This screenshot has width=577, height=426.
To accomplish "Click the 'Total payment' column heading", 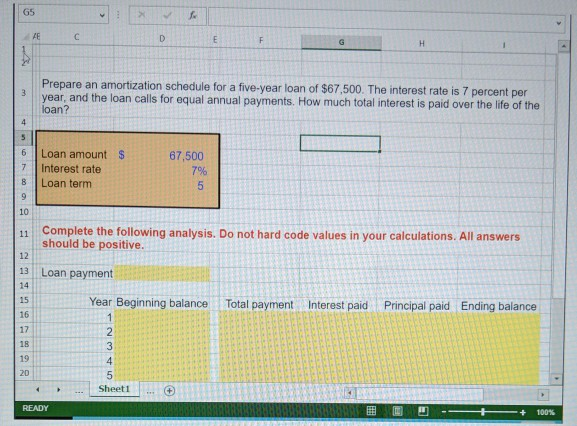I will [259, 305].
